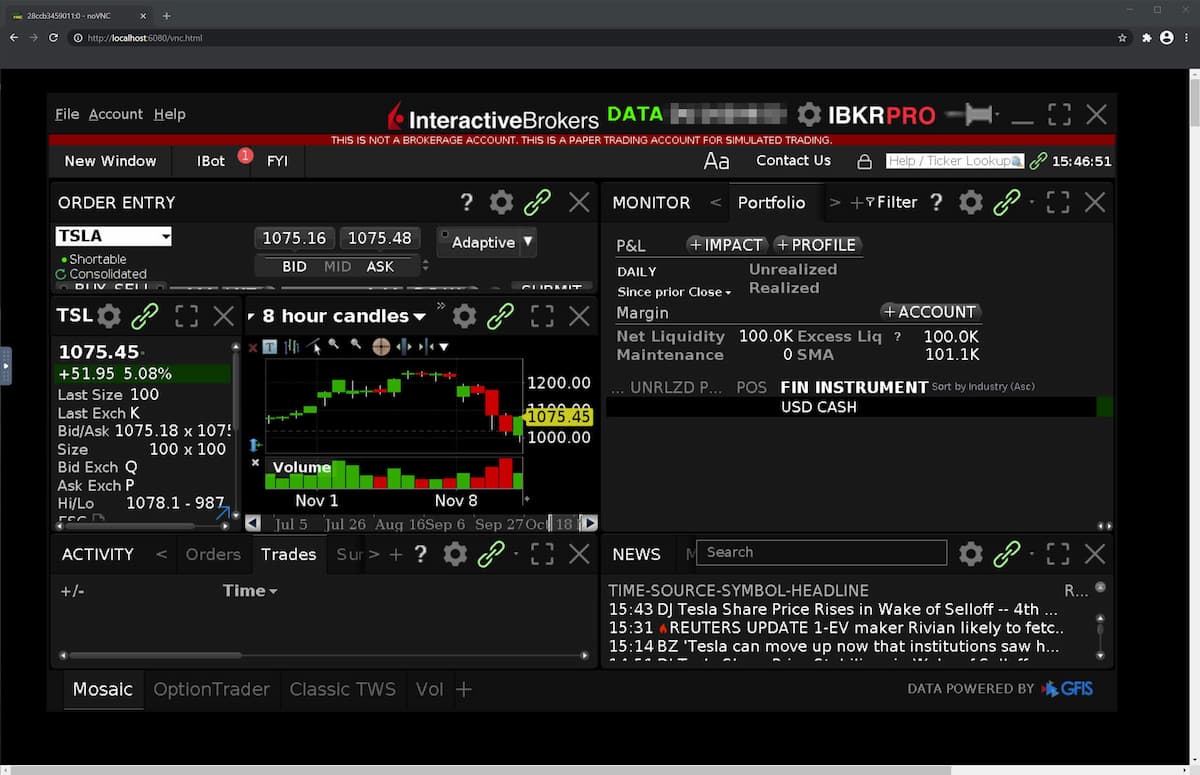This screenshot has height=775, width=1200.
Task: Click chart timeline scroll right arrow
Action: [589, 523]
